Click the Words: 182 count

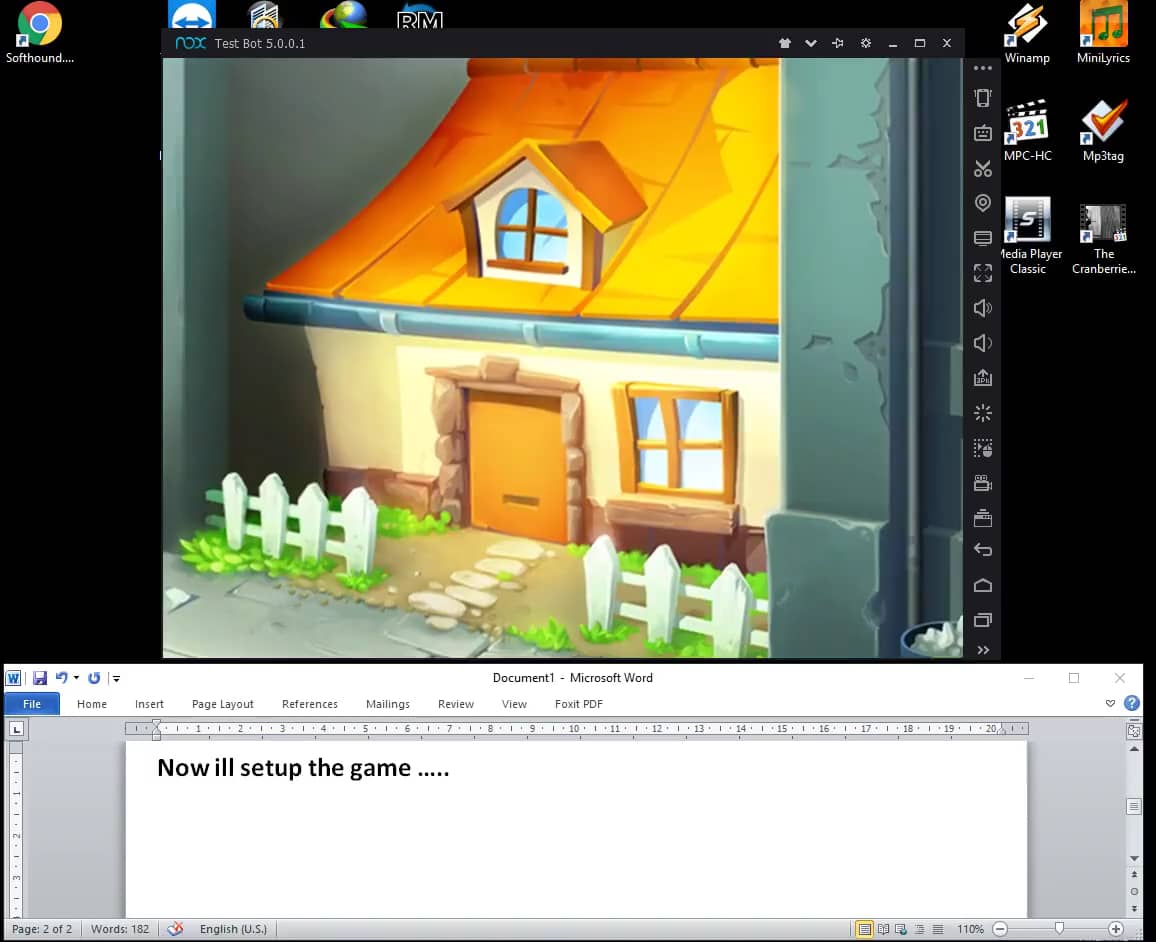119,929
